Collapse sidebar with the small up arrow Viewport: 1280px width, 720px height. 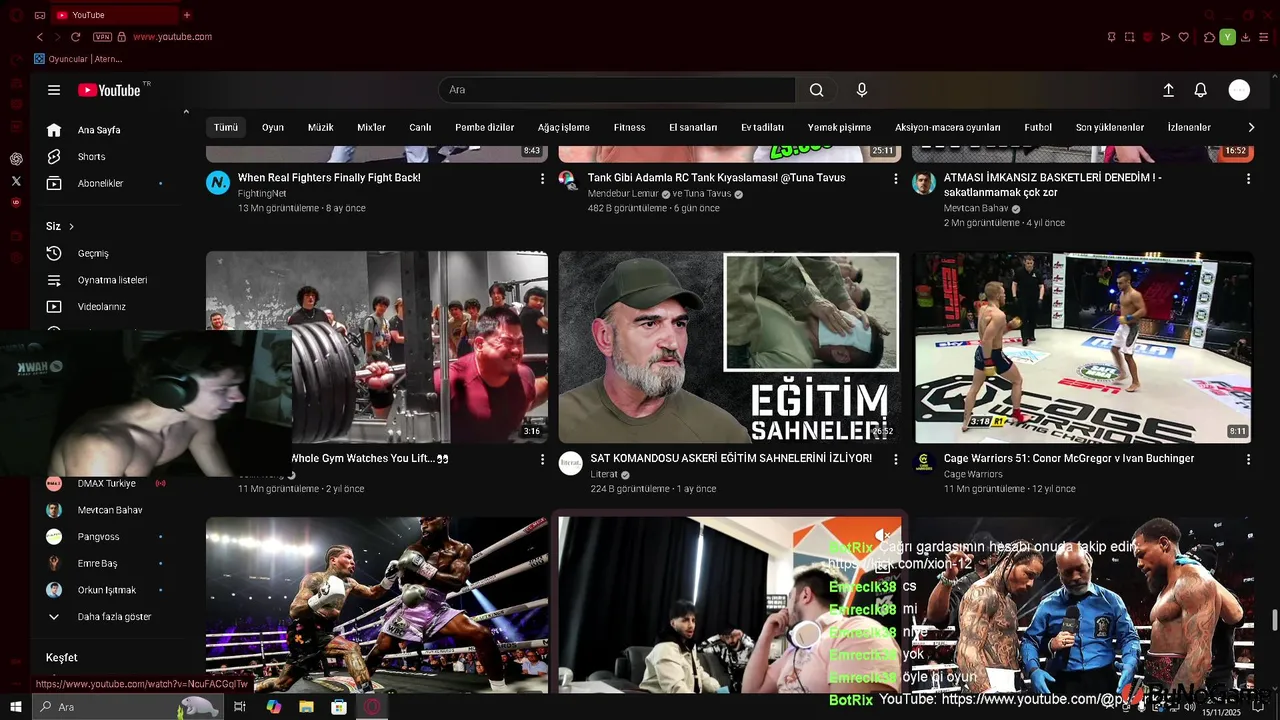pyautogui.click(x=186, y=112)
